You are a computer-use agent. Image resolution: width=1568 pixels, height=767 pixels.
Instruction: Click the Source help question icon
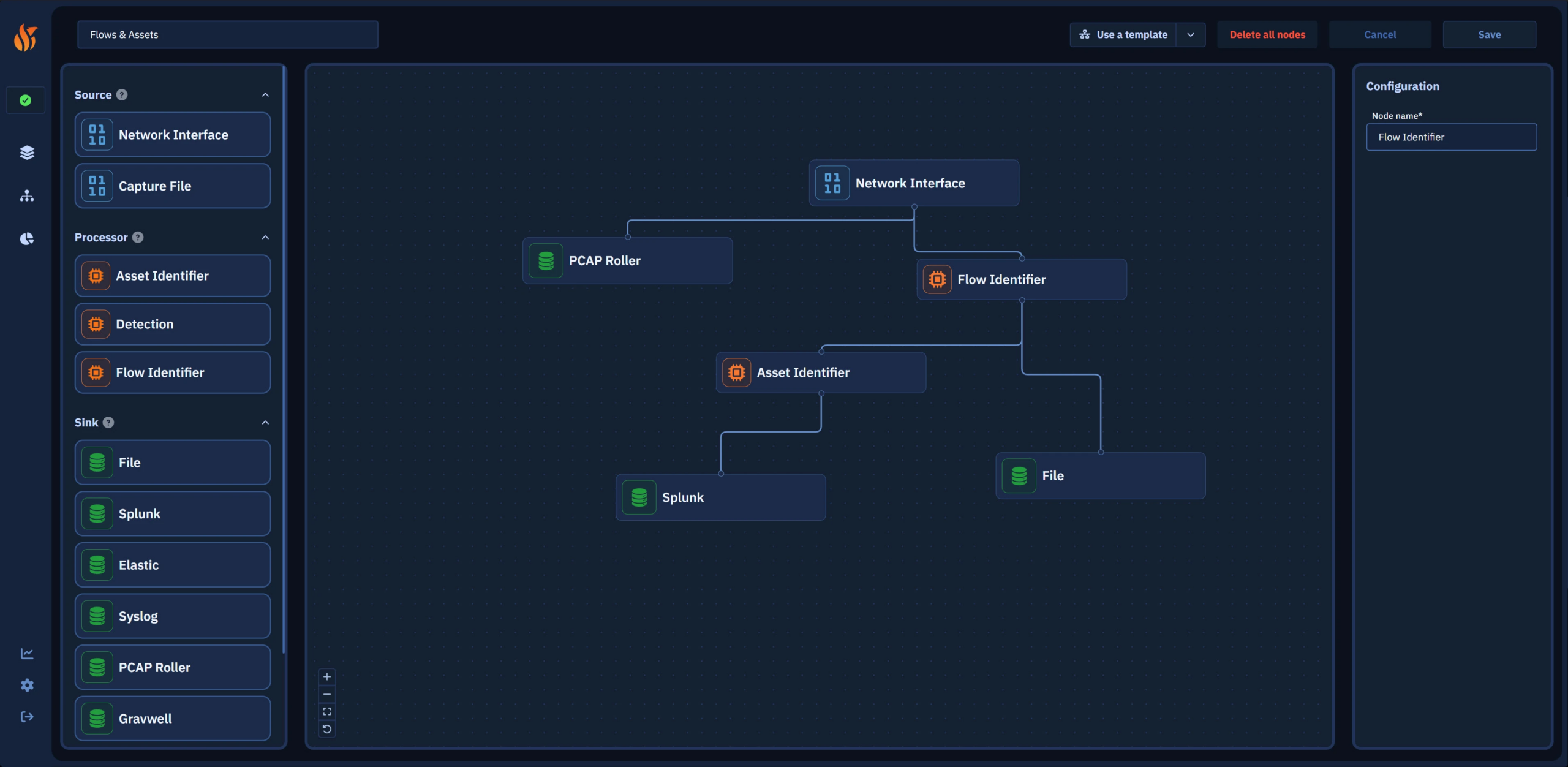[x=122, y=95]
